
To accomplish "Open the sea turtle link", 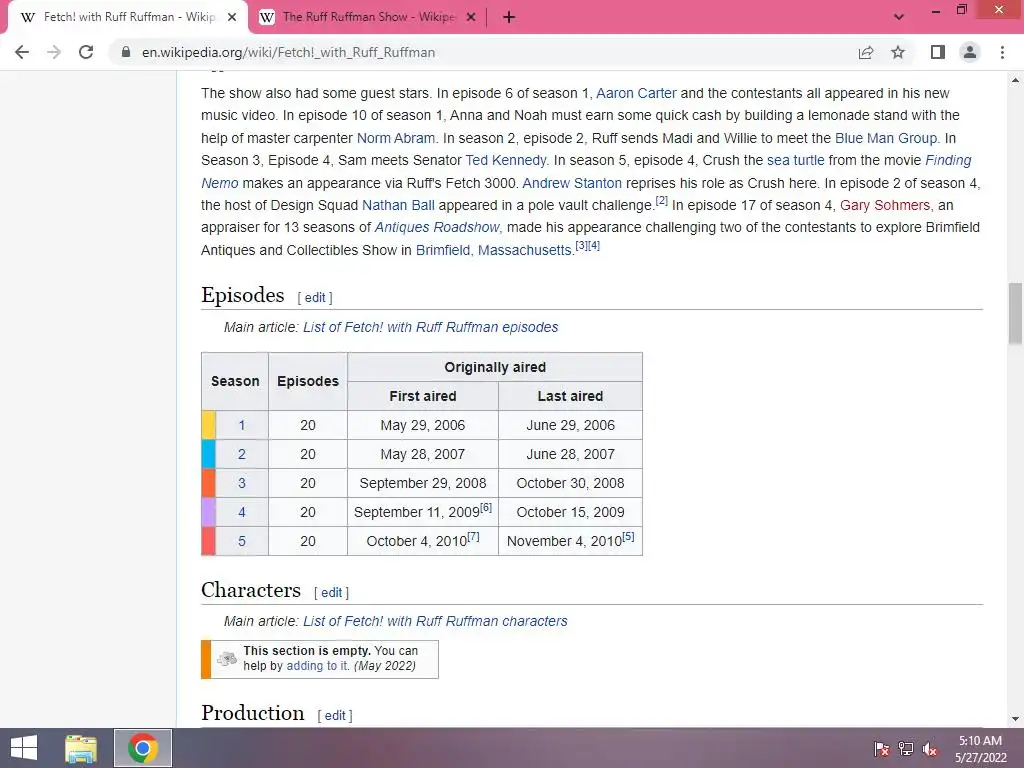I will coord(795,161).
